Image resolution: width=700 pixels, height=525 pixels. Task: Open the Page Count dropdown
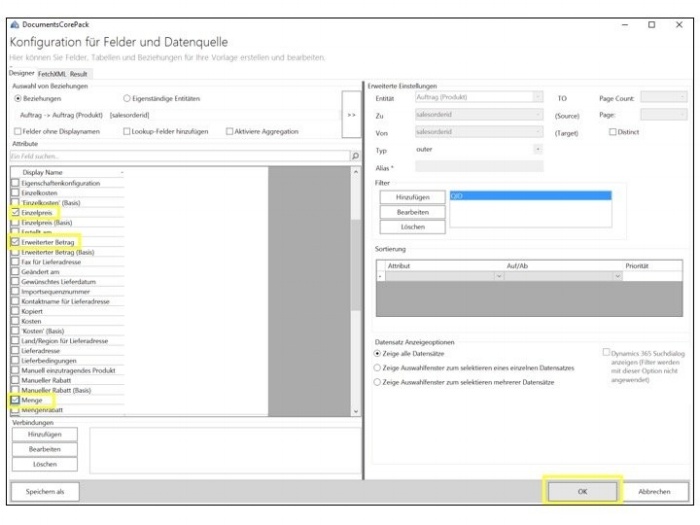(663, 97)
